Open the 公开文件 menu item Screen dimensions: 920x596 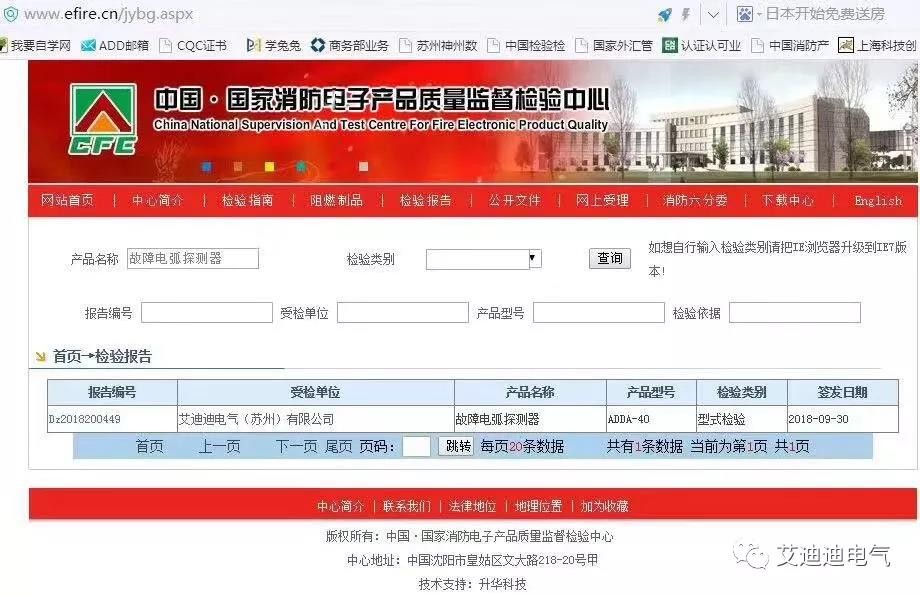(515, 201)
